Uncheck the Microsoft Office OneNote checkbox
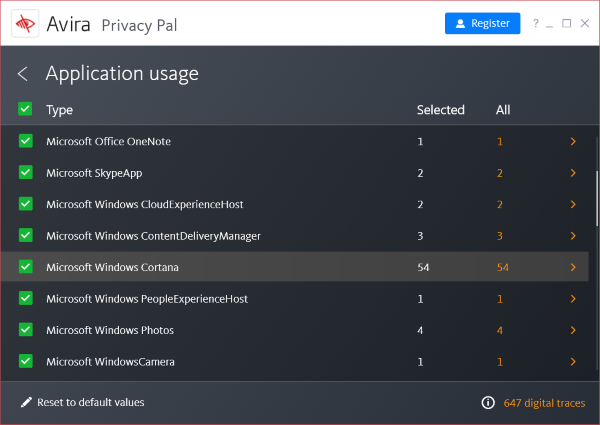The image size is (600, 425). click(x=26, y=141)
